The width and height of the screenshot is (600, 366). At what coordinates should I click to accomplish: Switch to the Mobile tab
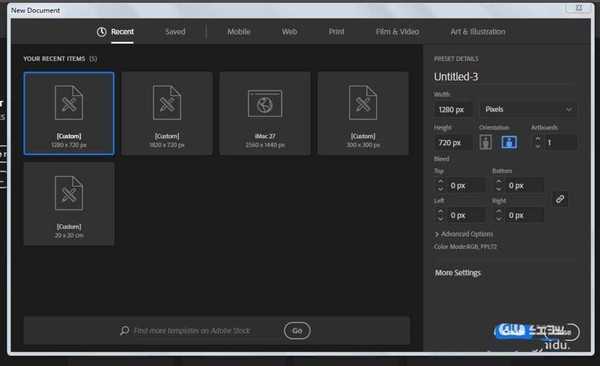(239, 32)
